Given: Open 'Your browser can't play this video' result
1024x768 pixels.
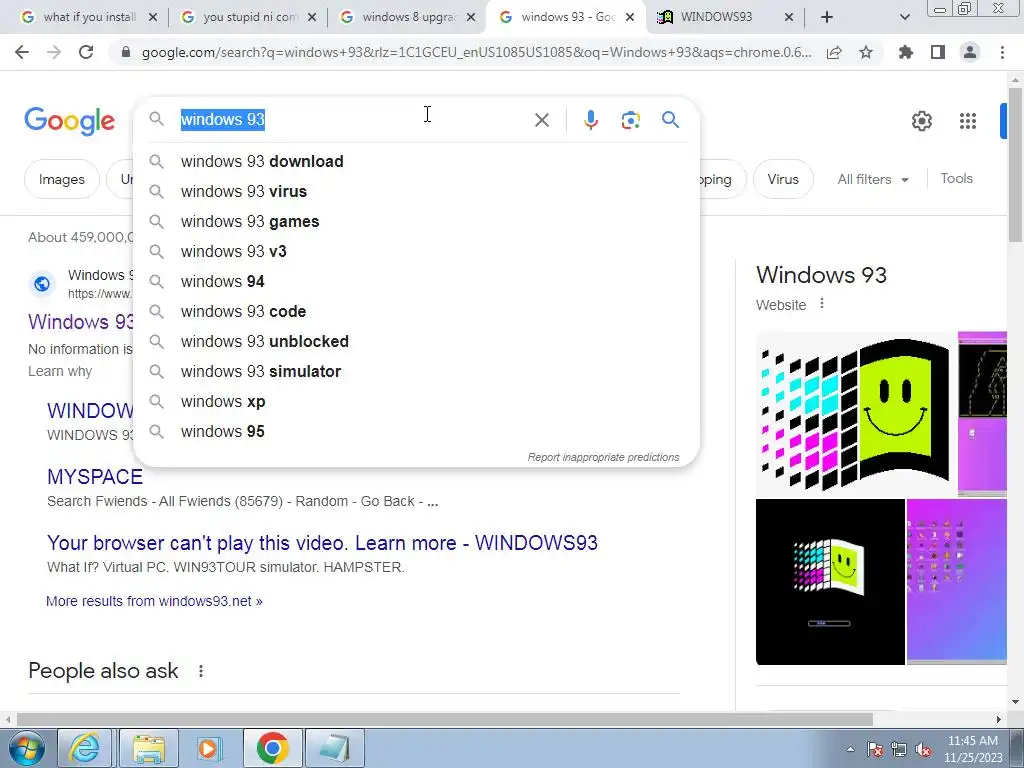Looking at the screenshot, I should point(322,543).
